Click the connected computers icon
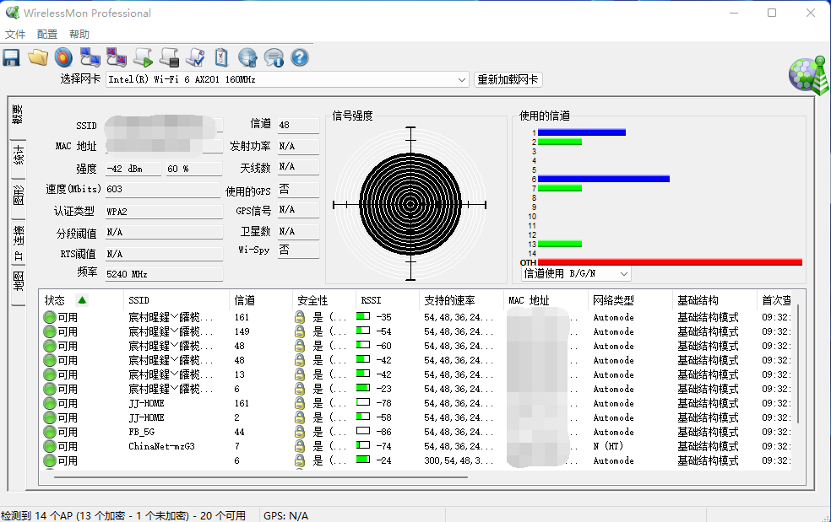 point(90,58)
